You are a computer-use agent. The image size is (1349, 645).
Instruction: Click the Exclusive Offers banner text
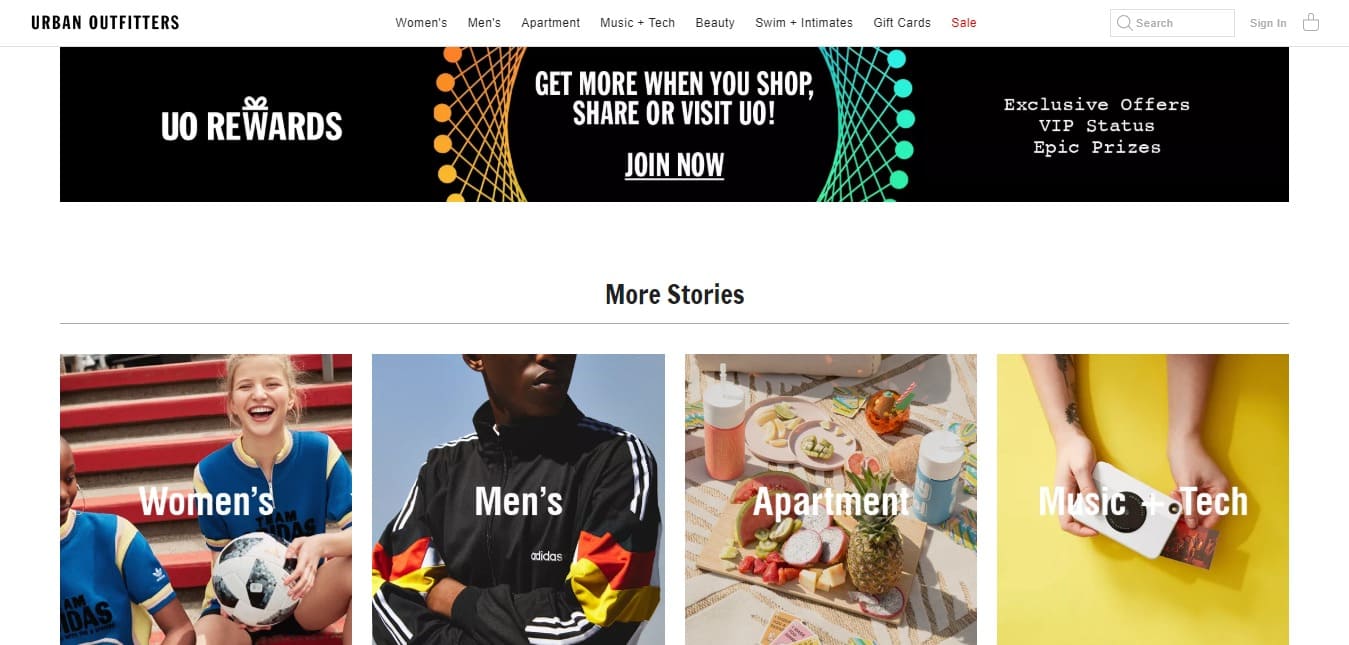point(1097,104)
